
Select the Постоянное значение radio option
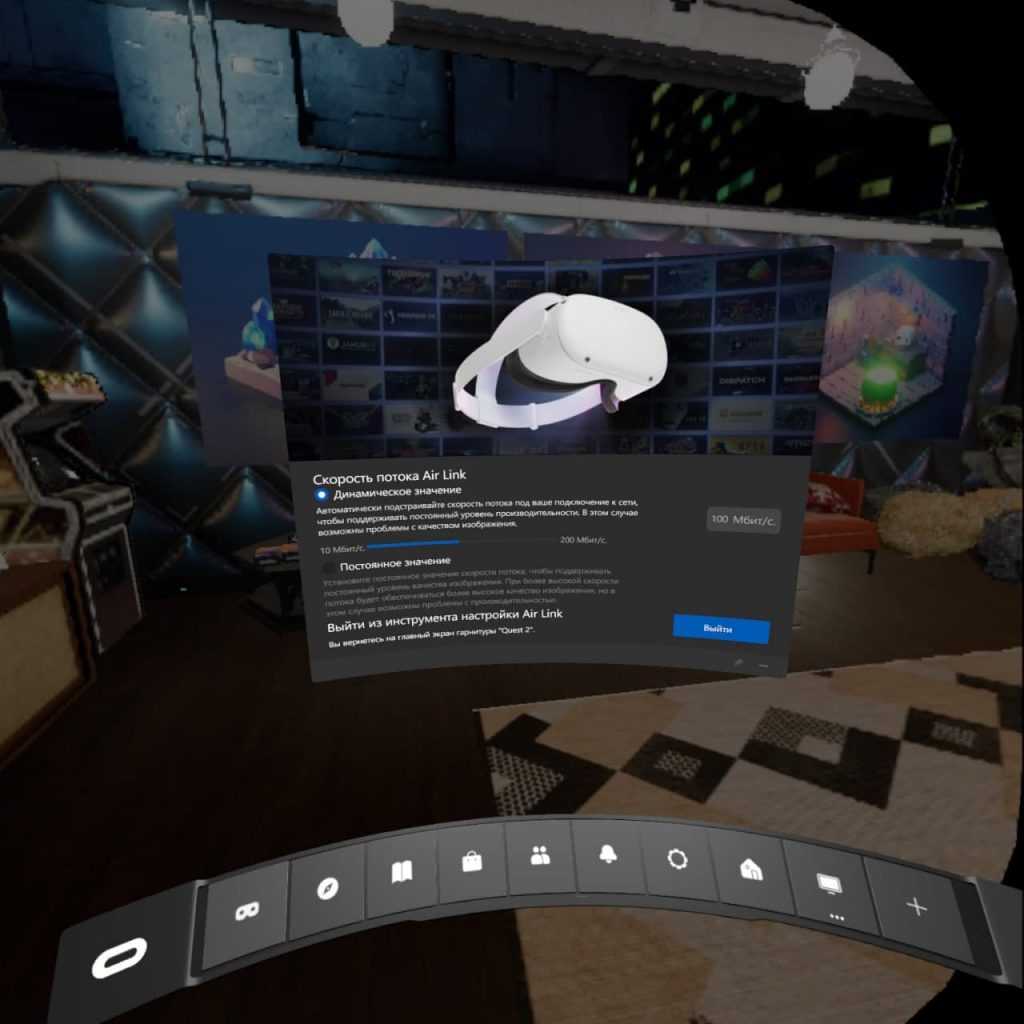pos(328,567)
